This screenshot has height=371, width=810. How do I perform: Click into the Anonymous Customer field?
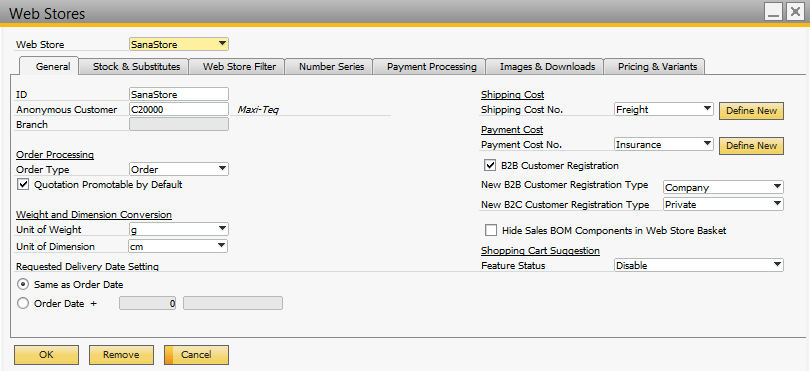[x=178, y=109]
